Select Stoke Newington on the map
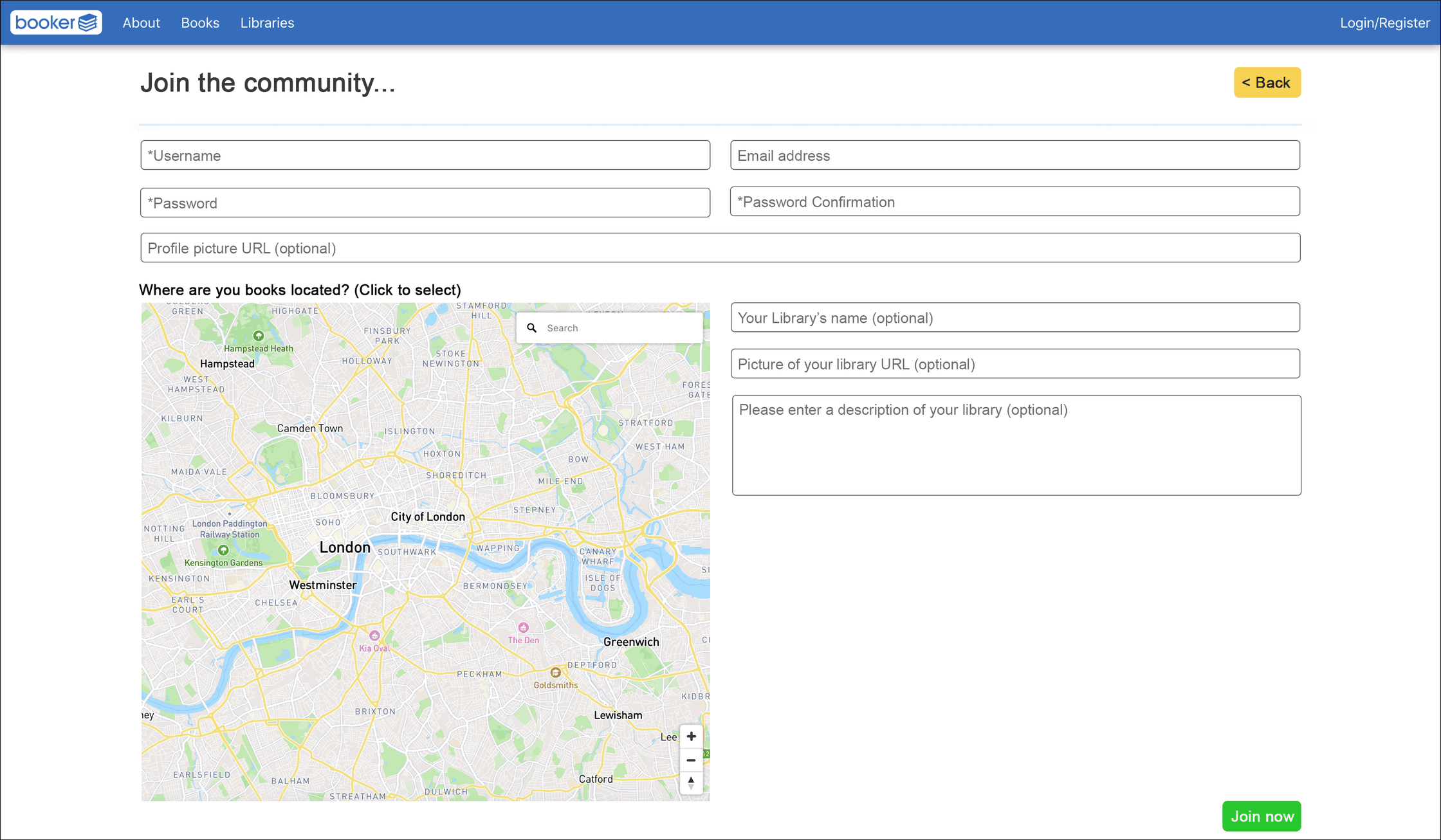Screen dimensions: 1441x840 [x=451, y=358]
